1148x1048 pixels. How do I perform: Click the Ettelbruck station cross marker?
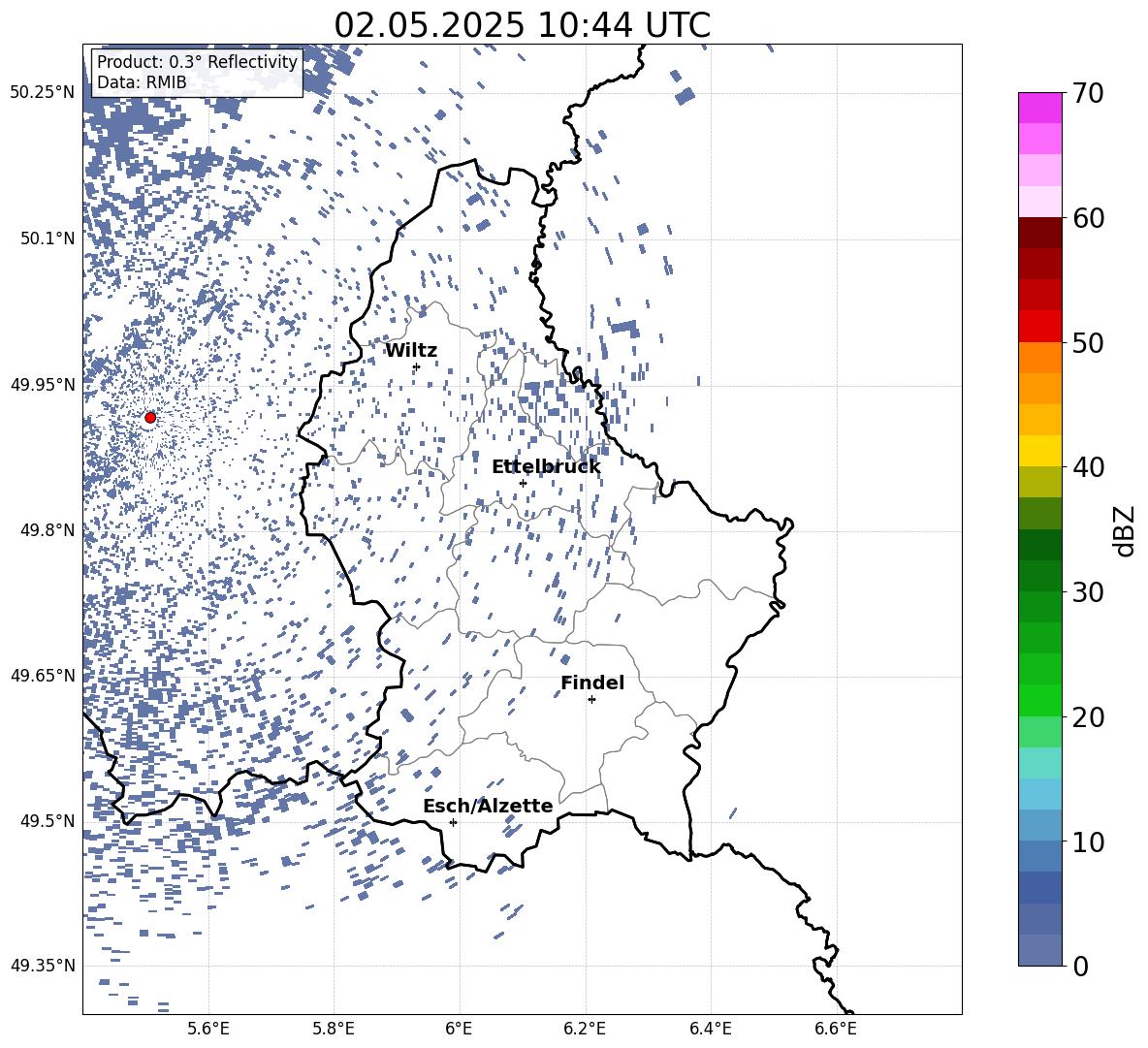[x=523, y=483]
